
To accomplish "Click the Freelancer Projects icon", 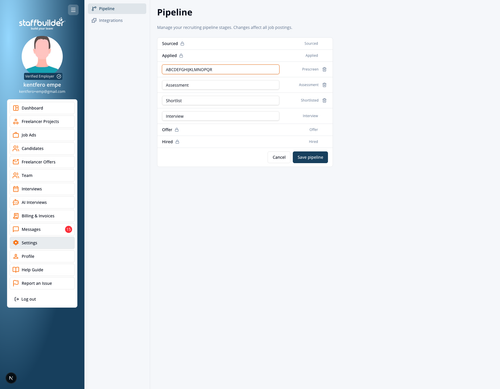I will [16, 121].
